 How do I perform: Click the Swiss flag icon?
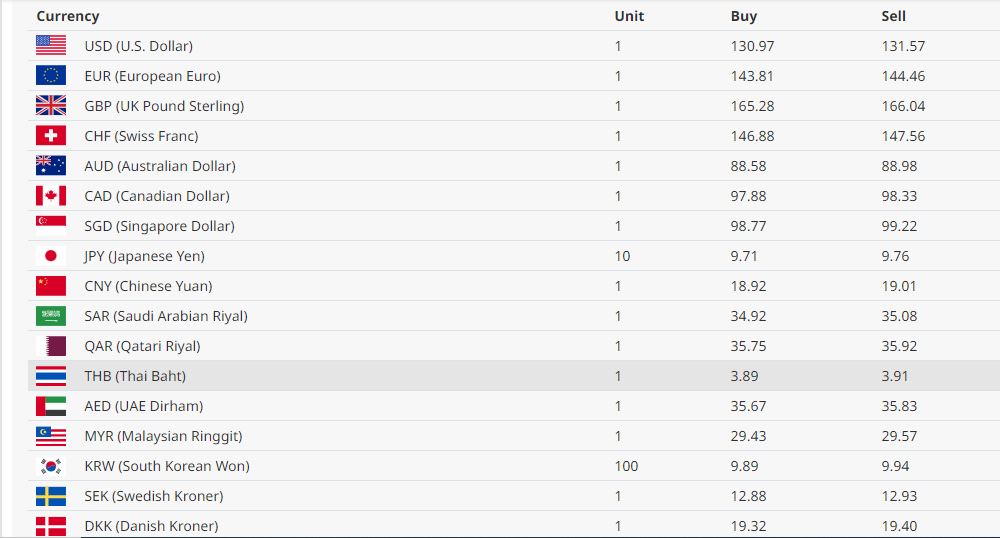coord(51,135)
